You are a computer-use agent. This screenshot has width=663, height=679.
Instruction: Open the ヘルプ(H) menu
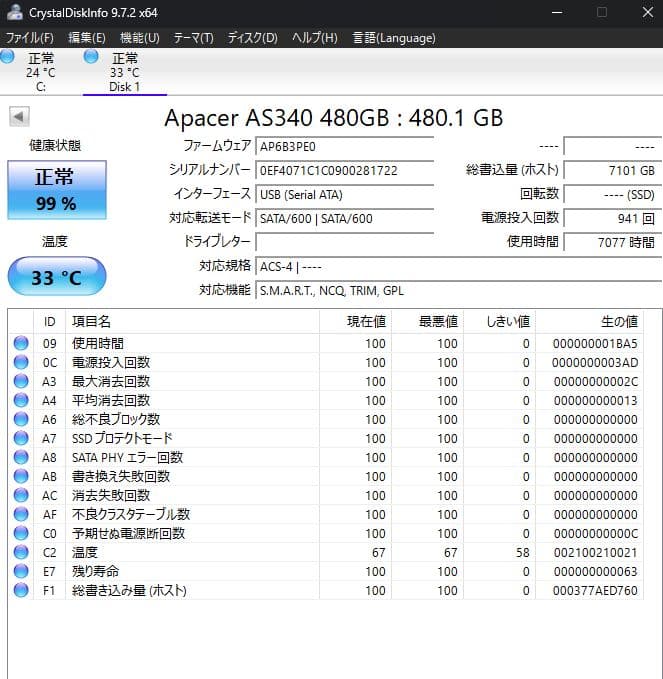tap(314, 38)
